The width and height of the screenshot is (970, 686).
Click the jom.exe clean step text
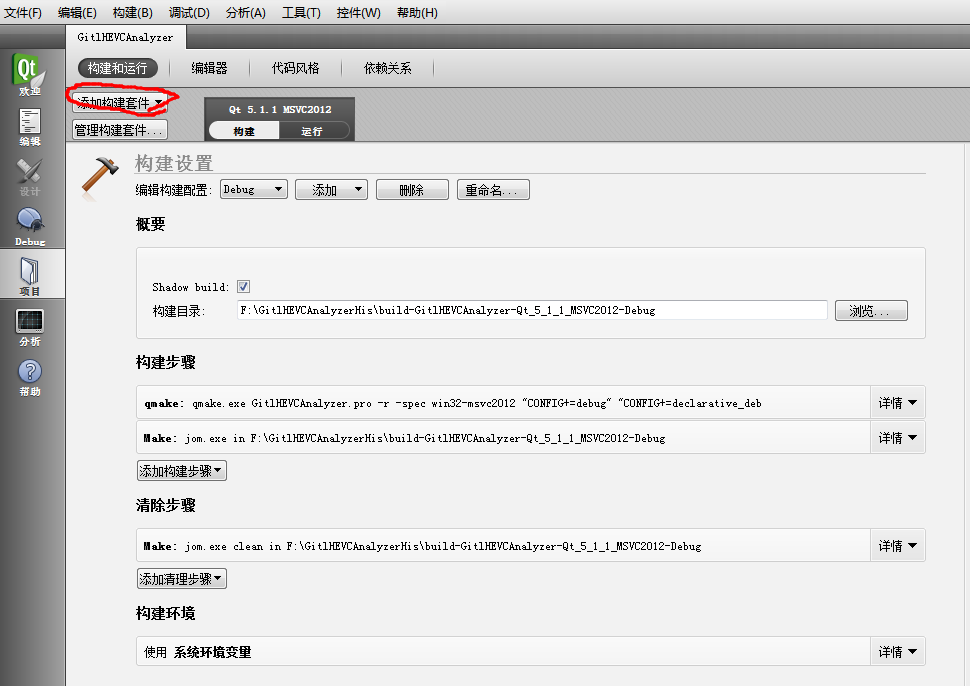pyautogui.click(x=423, y=546)
